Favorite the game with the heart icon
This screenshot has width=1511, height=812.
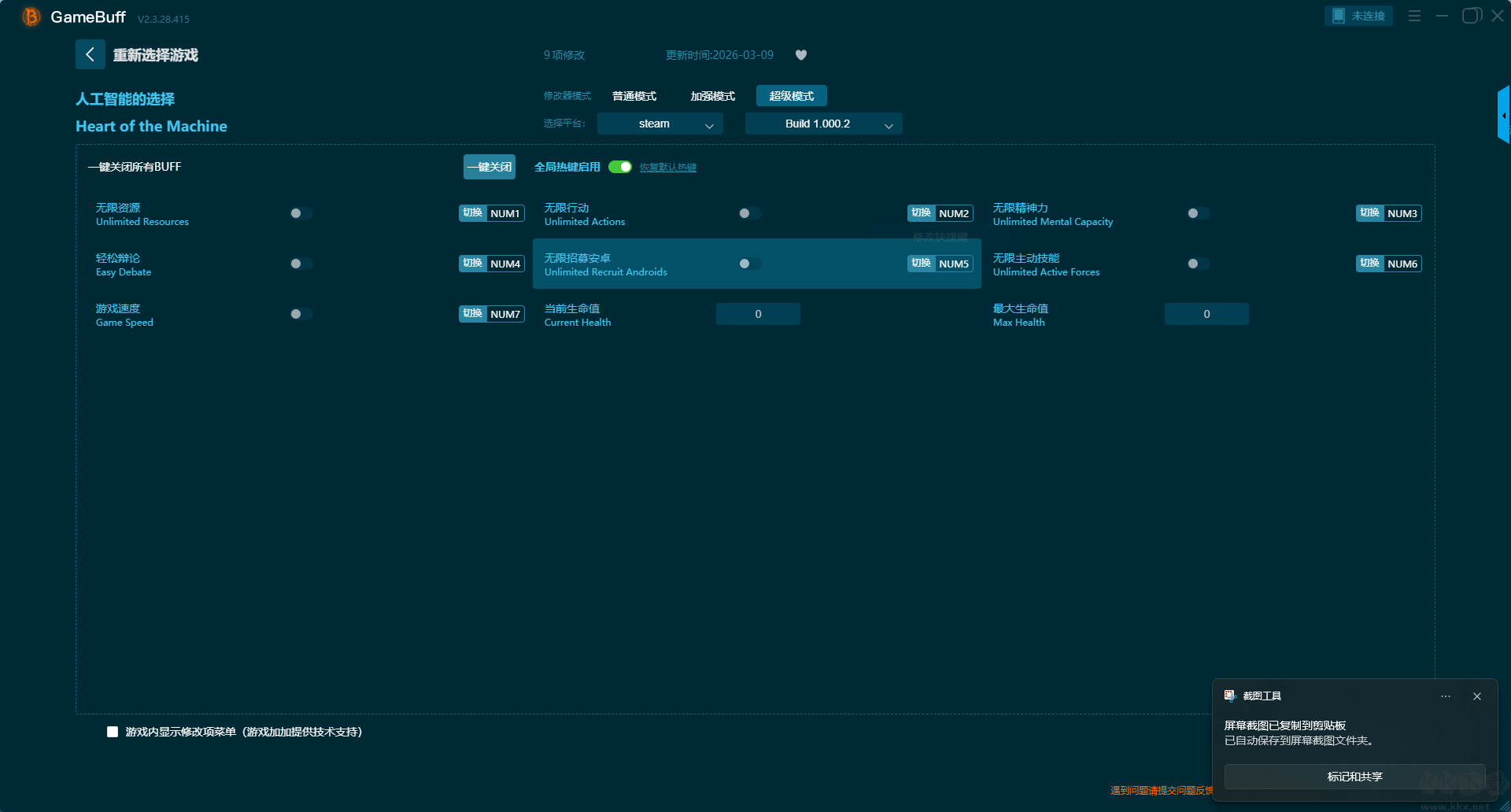[801, 55]
